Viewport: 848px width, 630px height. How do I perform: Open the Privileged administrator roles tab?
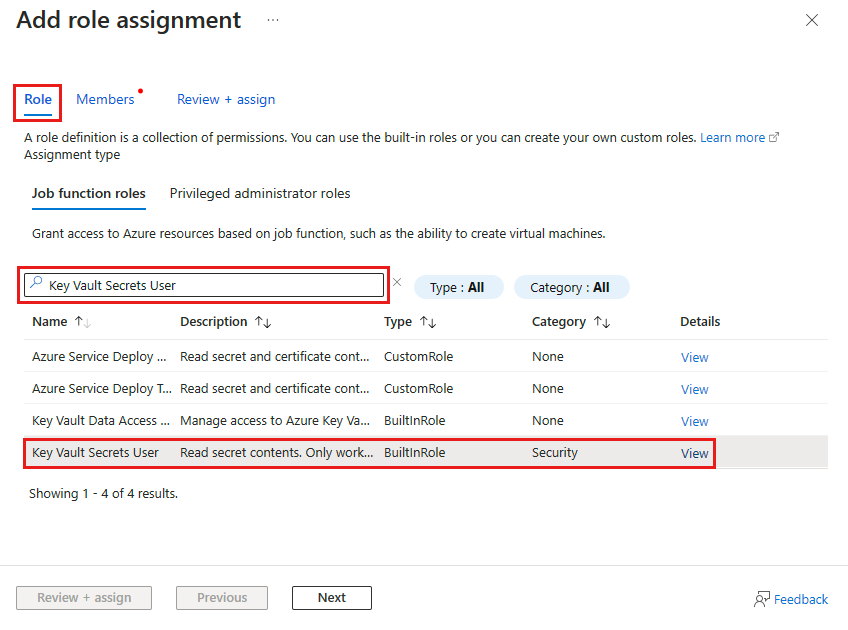tap(259, 193)
